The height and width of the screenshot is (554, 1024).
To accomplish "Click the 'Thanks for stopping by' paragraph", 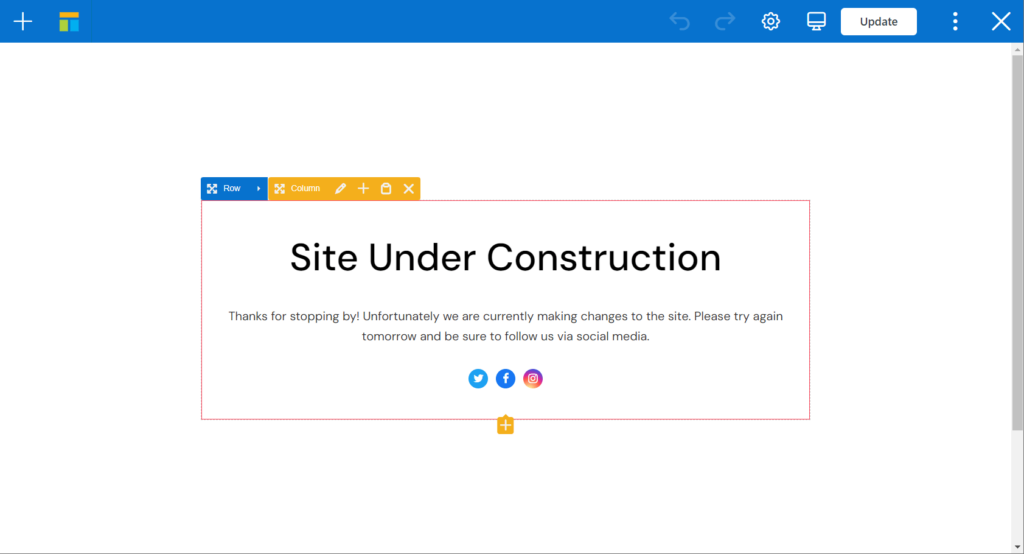I will [505, 326].
